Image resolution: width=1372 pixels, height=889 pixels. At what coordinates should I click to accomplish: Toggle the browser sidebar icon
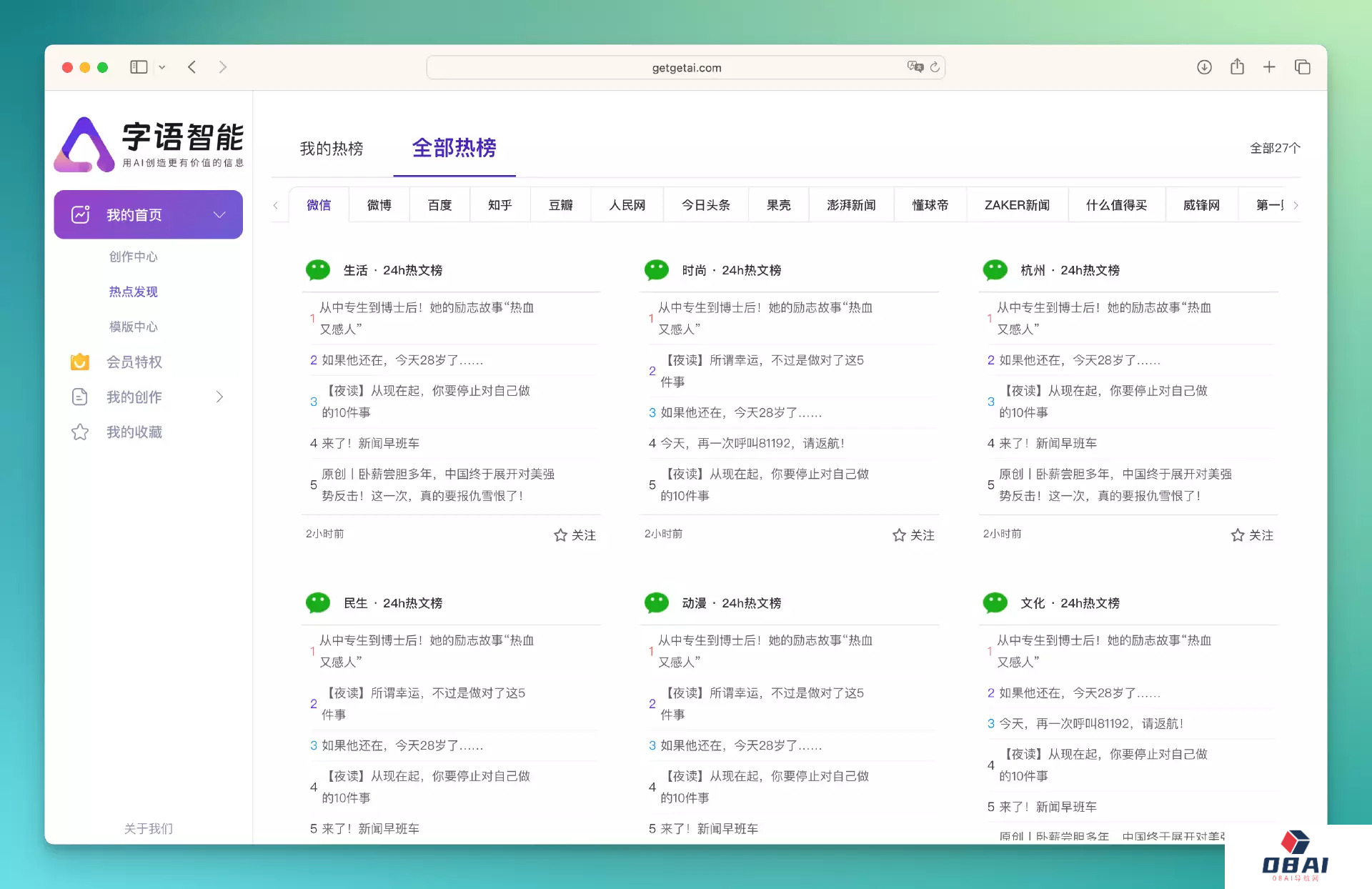pyautogui.click(x=139, y=67)
